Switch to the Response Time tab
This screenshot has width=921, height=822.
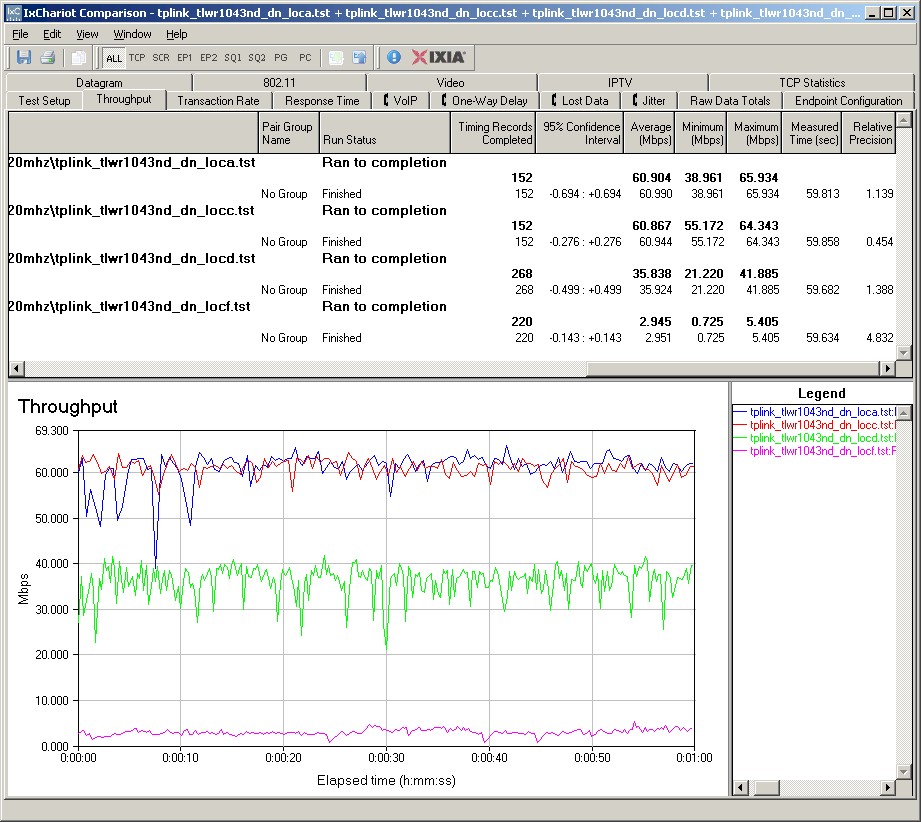(322, 100)
